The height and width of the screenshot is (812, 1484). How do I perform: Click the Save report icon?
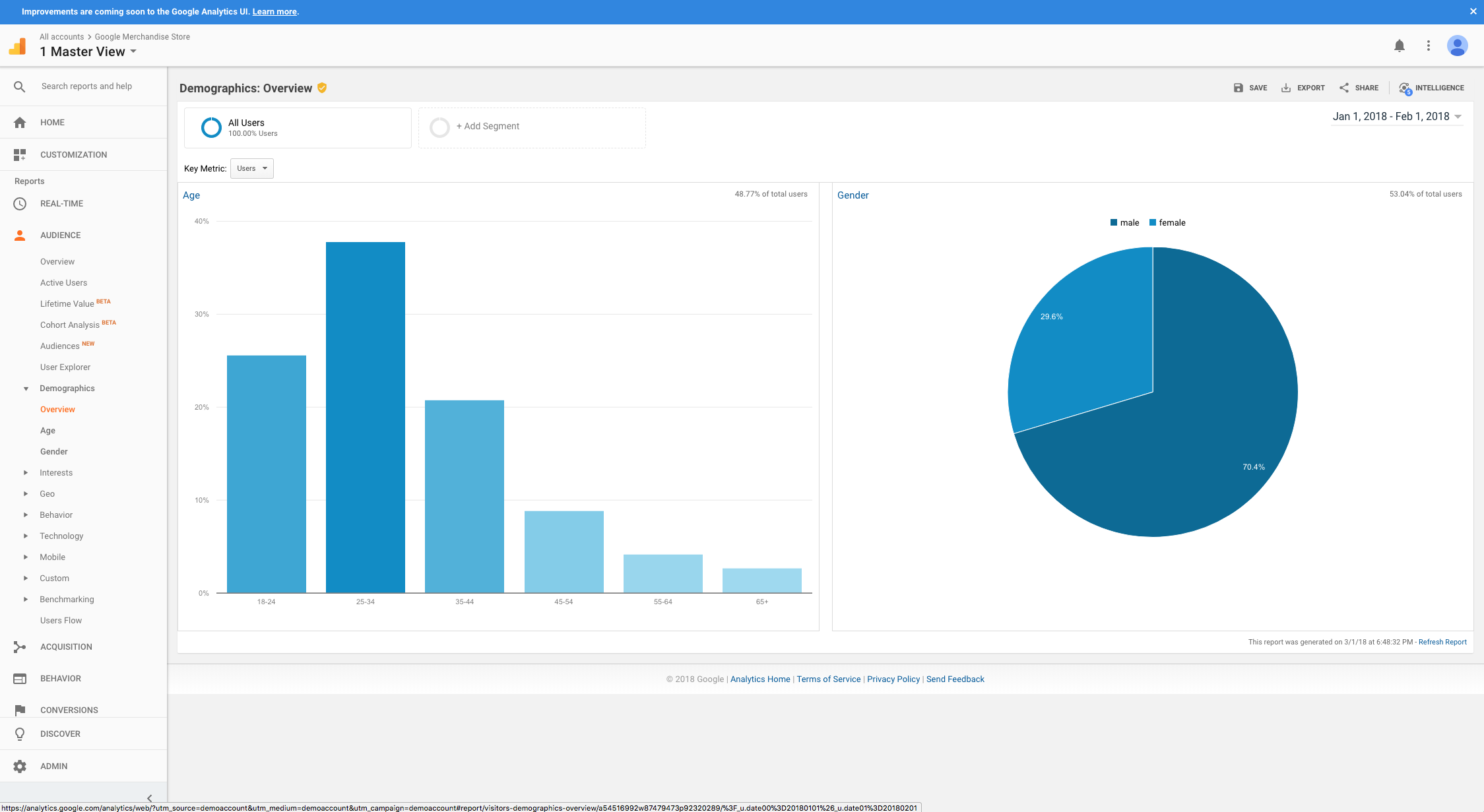(1238, 88)
